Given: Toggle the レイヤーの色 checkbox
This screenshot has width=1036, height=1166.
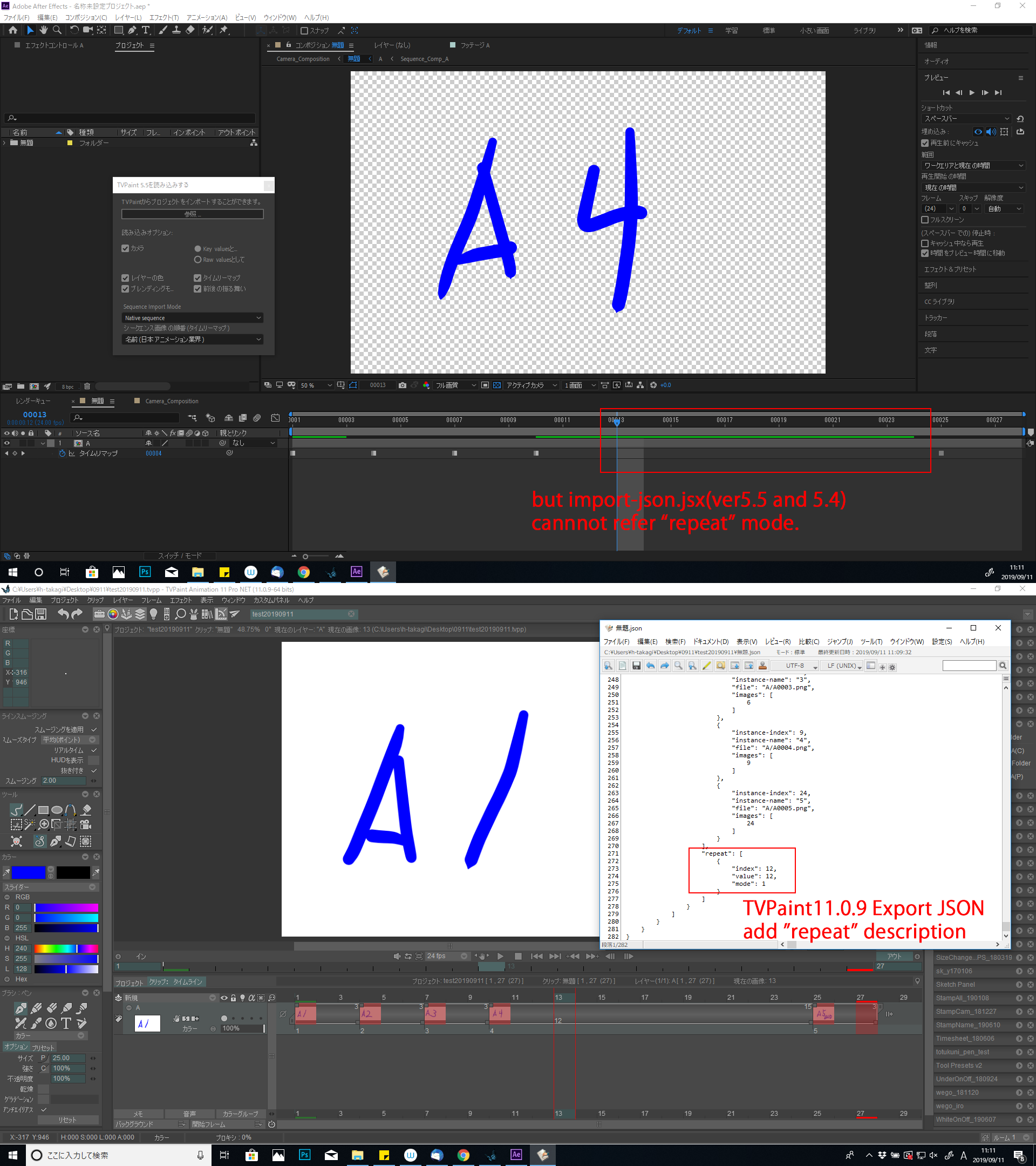Looking at the screenshot, I should 125,278.
